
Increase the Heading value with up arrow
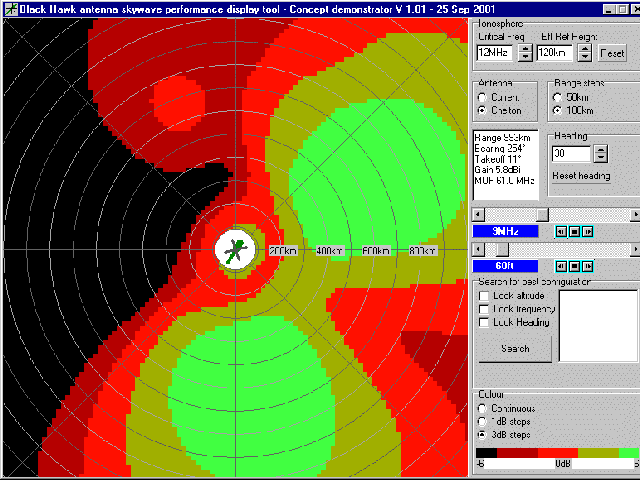pyautogui.click(x=600, y=150)
